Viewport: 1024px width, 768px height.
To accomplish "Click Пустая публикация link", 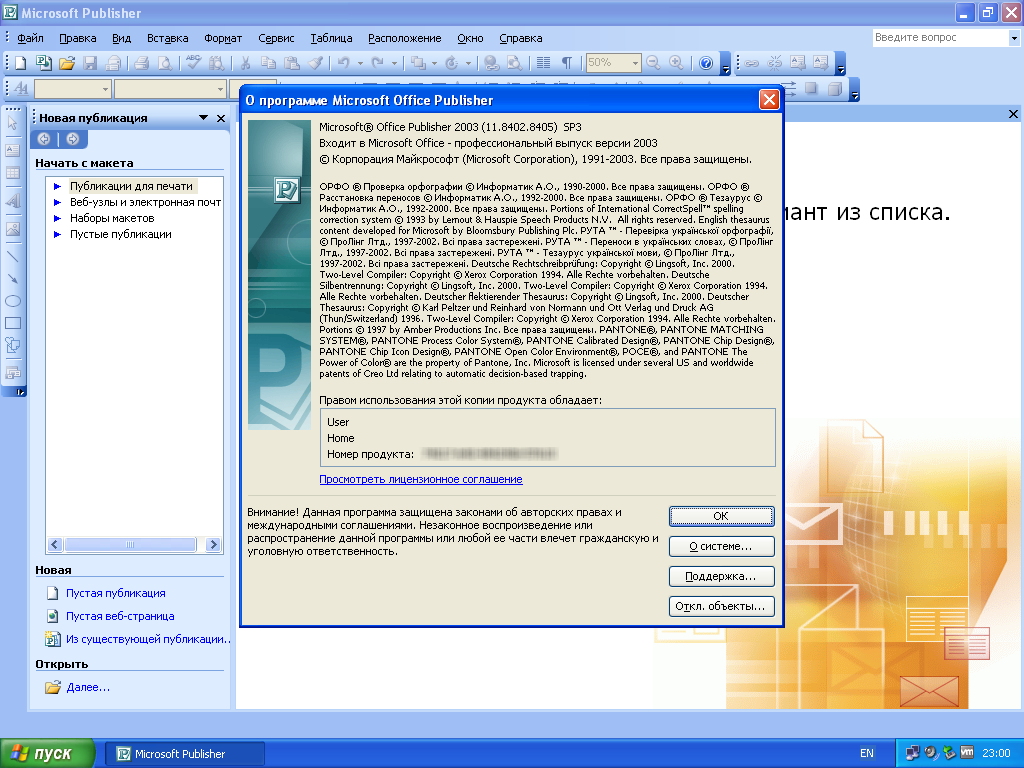I will click(116, 594).
